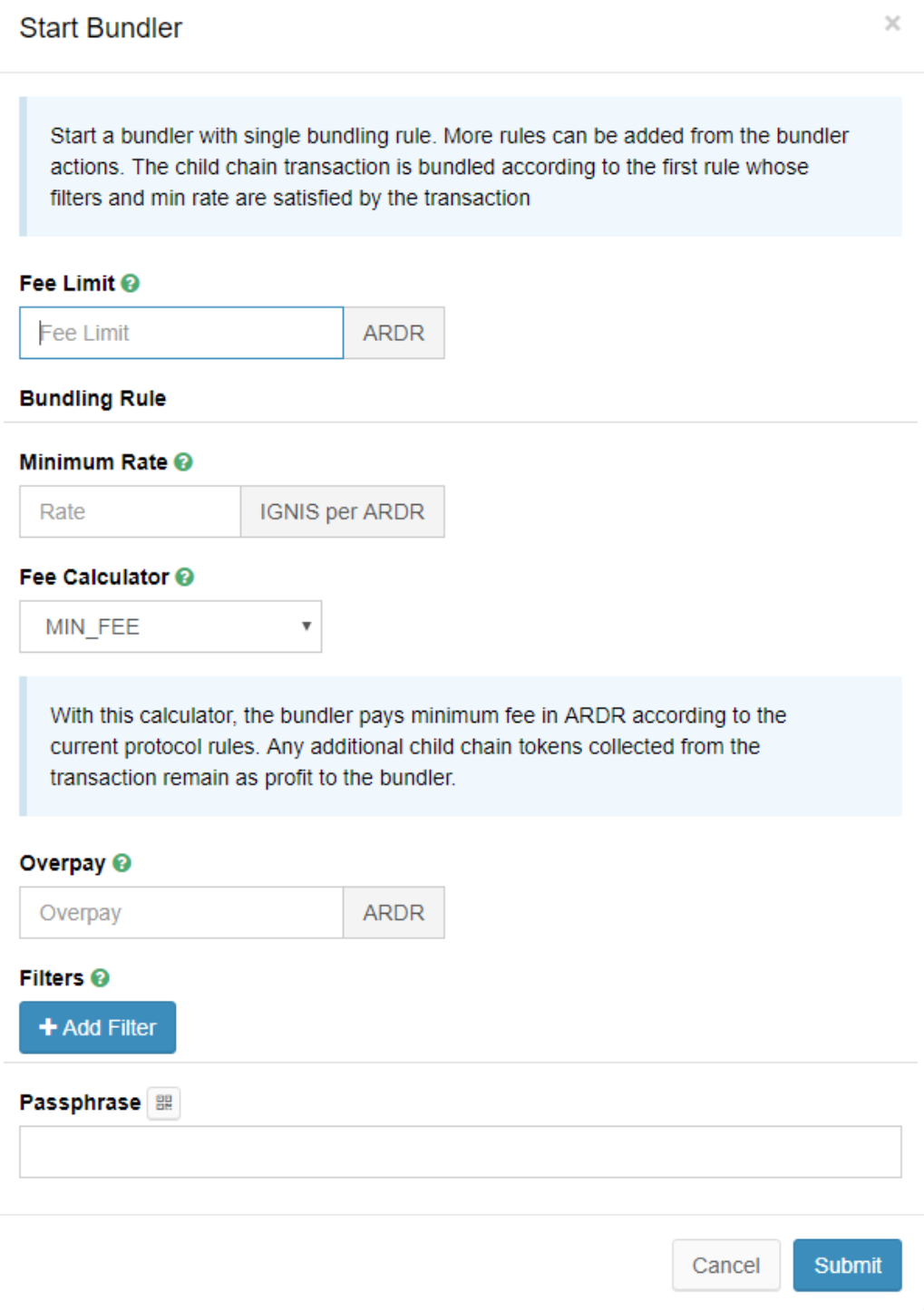Viewport: 924px width, 1310px height.
Task: Close the Start Bundler dialog
Action: coord(892,24)
